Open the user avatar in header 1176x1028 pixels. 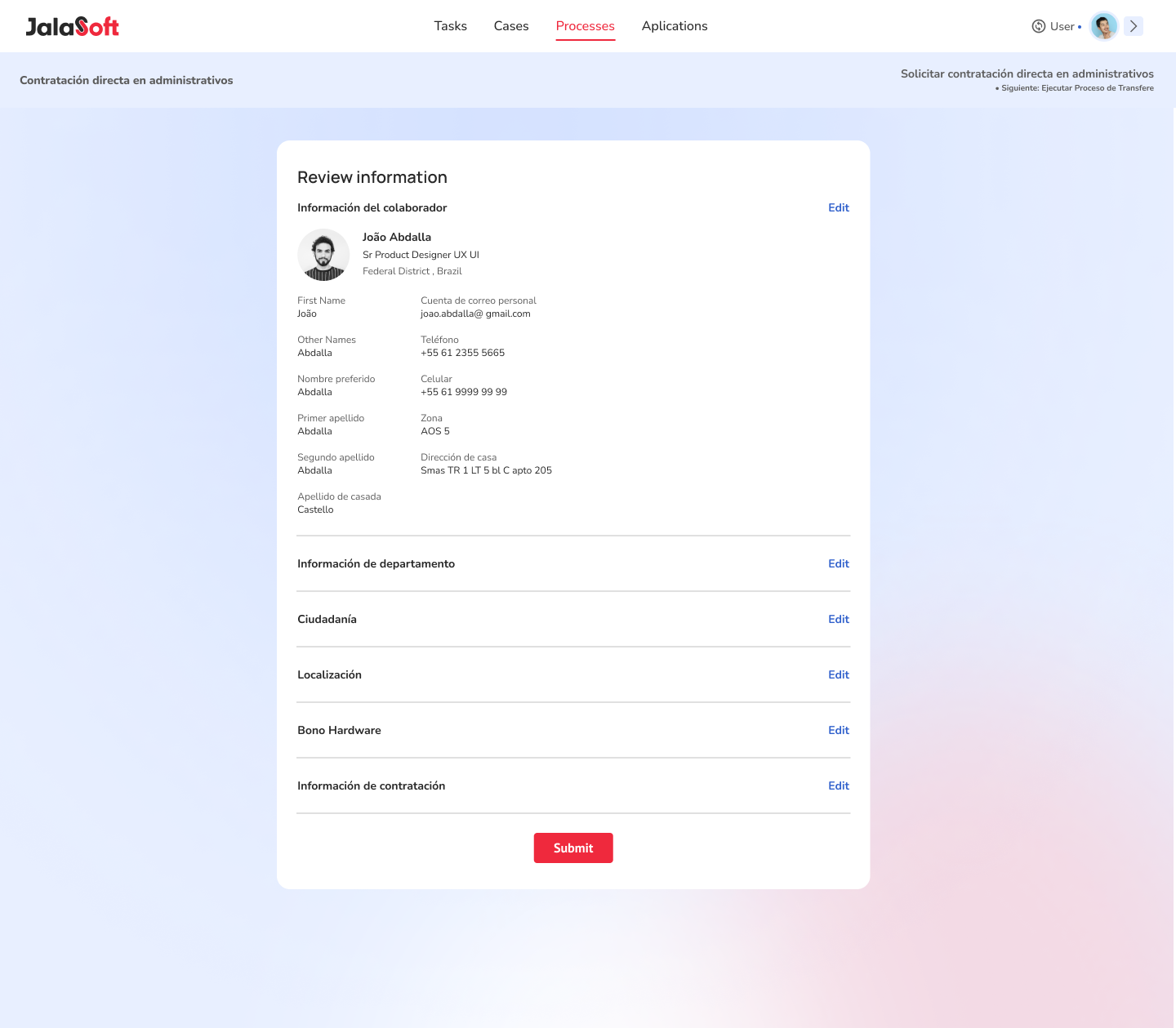[1104, 26]
